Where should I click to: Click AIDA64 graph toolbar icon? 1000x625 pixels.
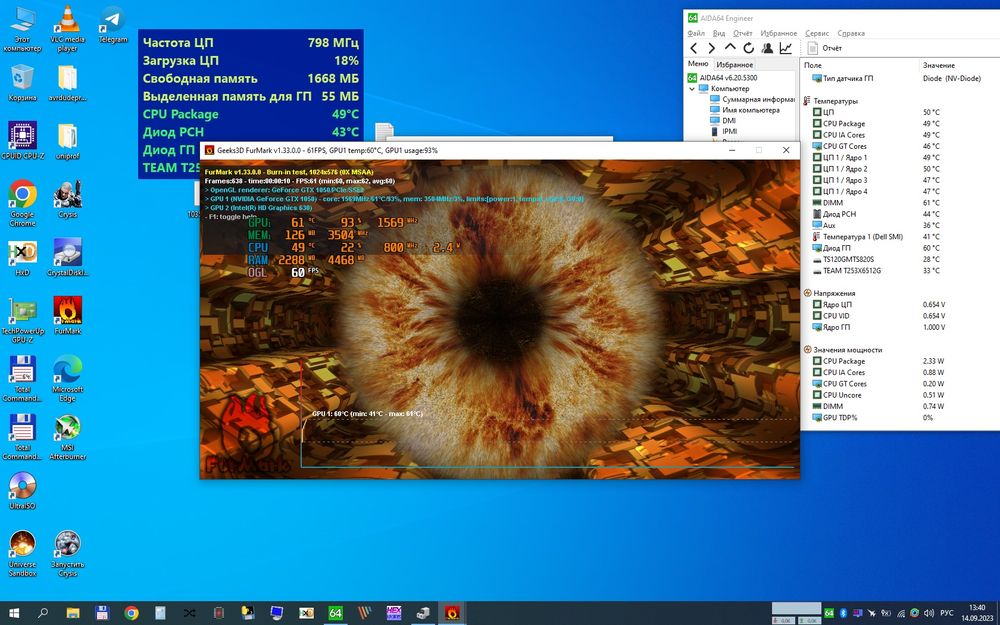tap(786, 48)
